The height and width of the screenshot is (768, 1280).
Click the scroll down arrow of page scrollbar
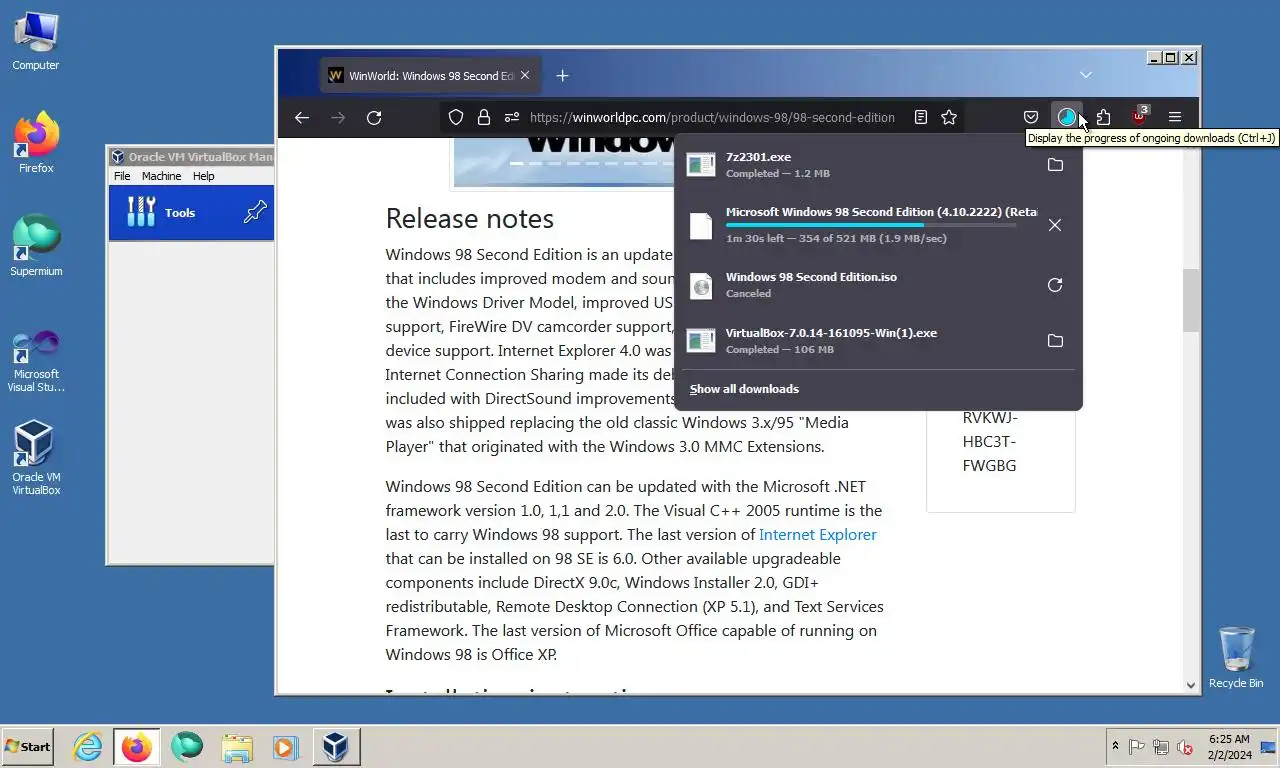1190,685
